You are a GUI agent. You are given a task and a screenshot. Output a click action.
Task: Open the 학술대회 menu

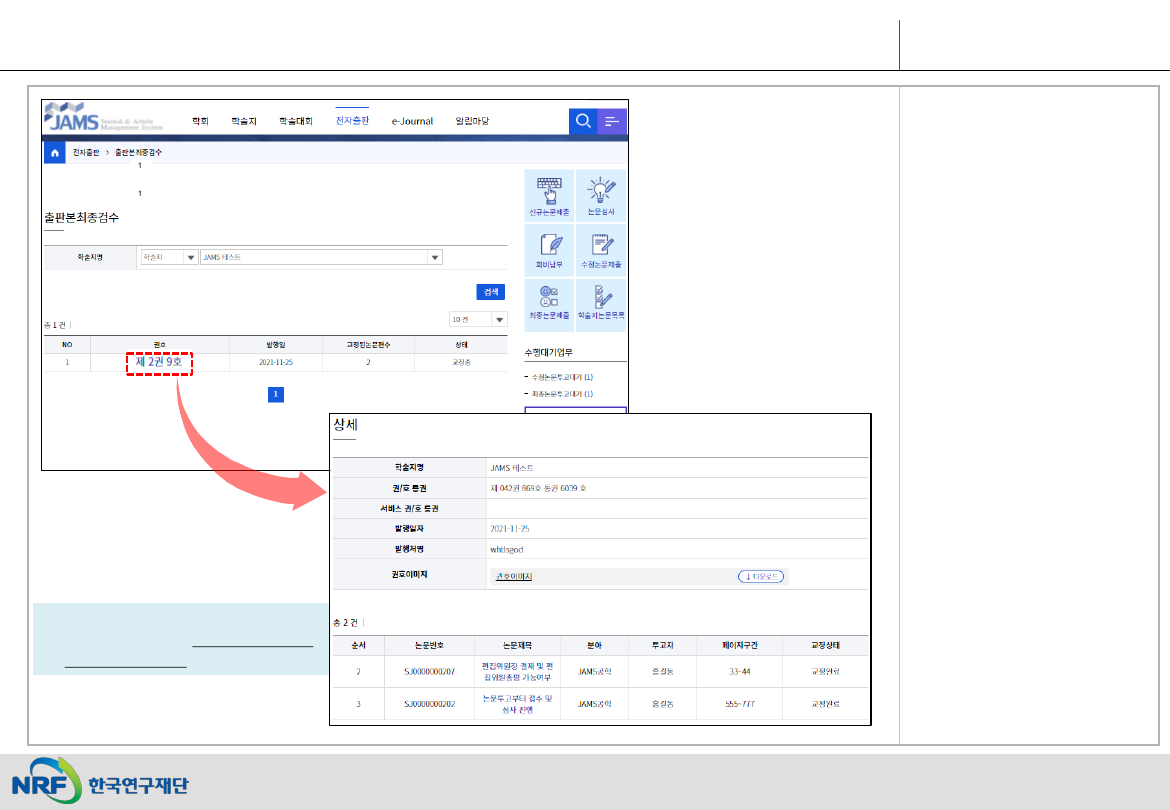coord(296,121)
